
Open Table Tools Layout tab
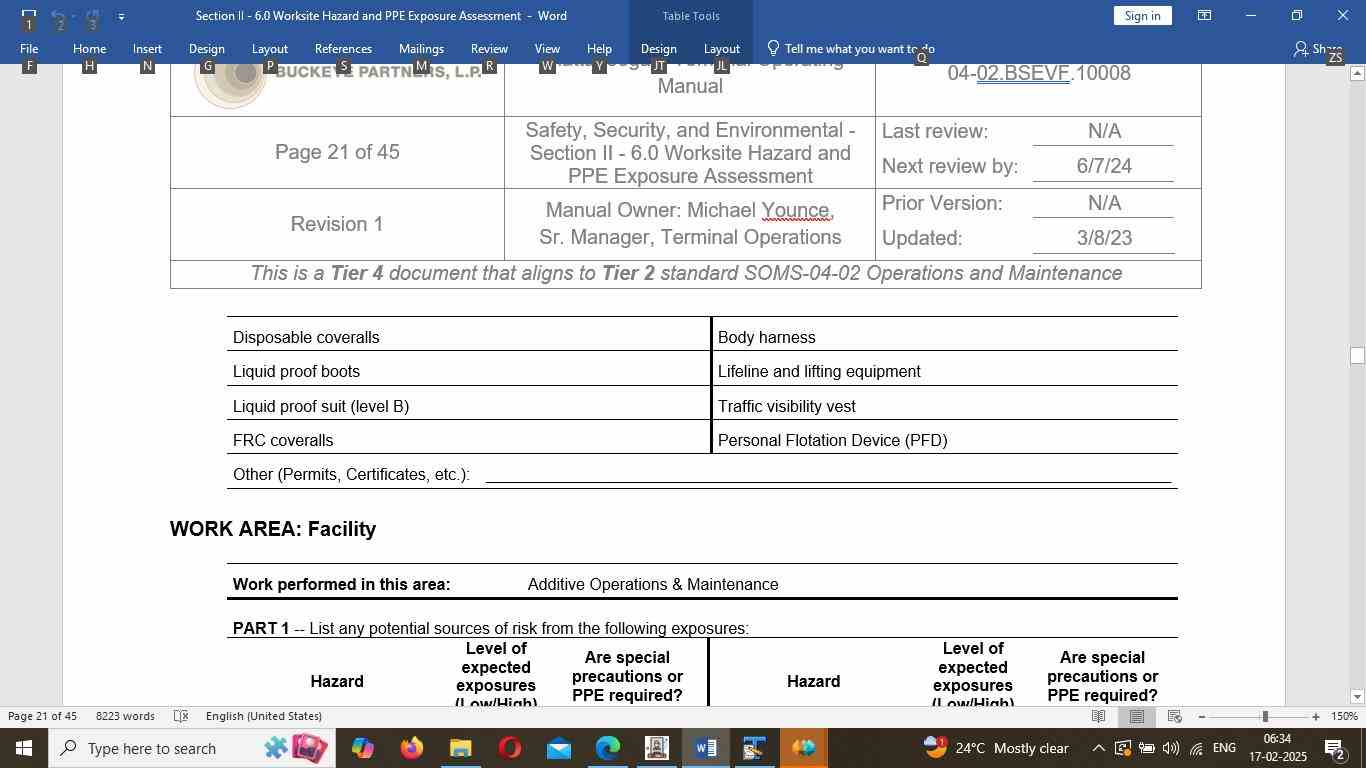(721, 48)
